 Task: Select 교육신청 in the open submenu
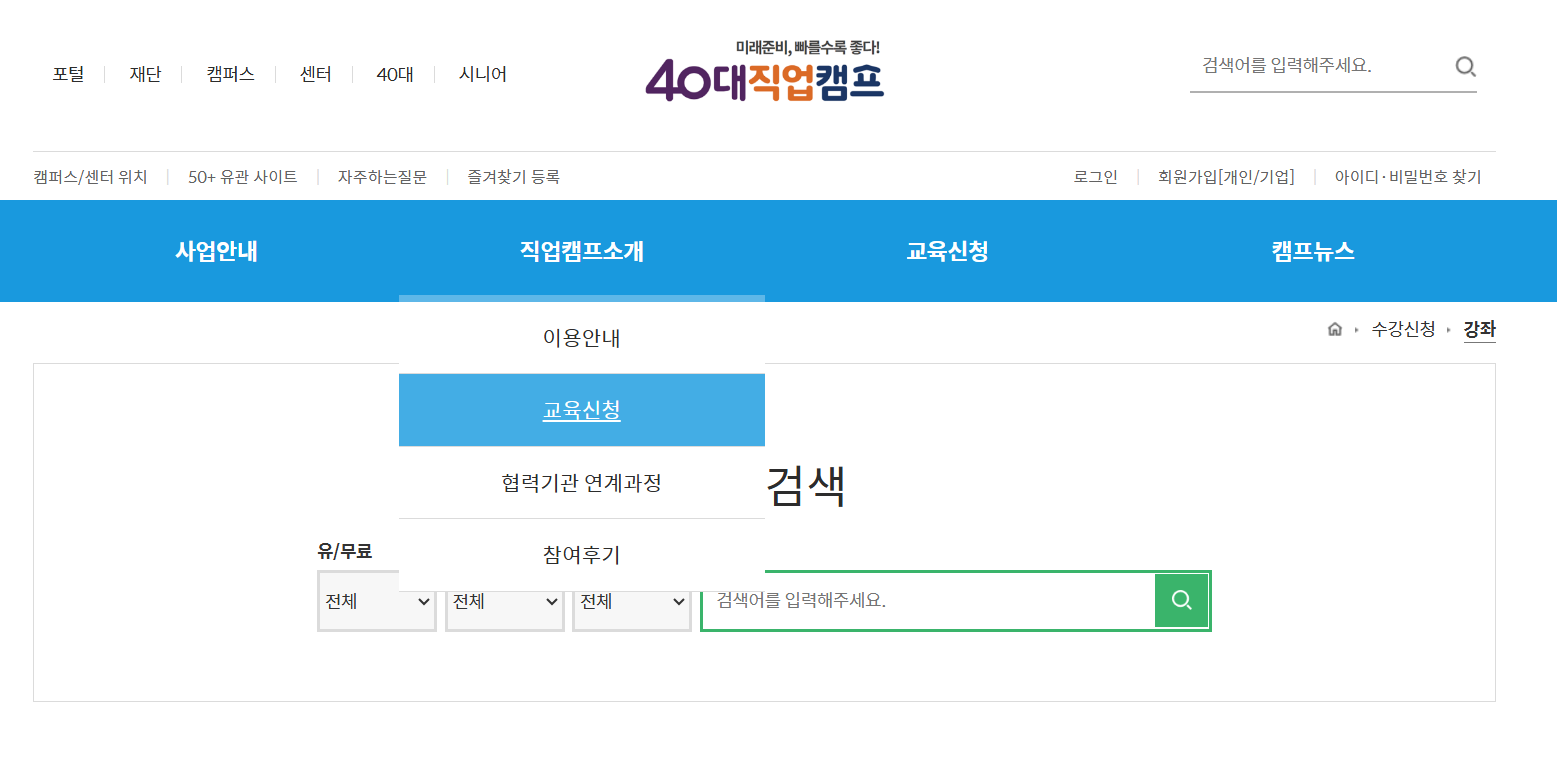581,410
